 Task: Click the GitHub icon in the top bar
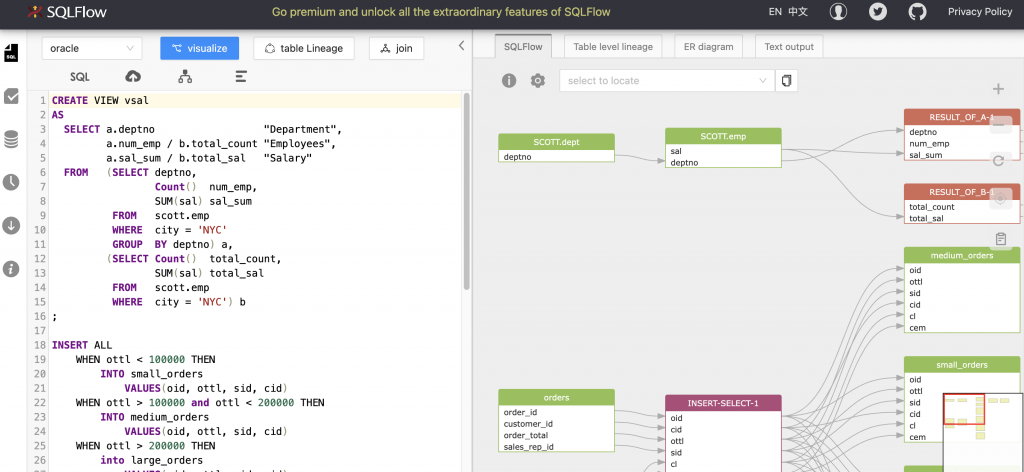pyautogui.click(x=917, y=12)
